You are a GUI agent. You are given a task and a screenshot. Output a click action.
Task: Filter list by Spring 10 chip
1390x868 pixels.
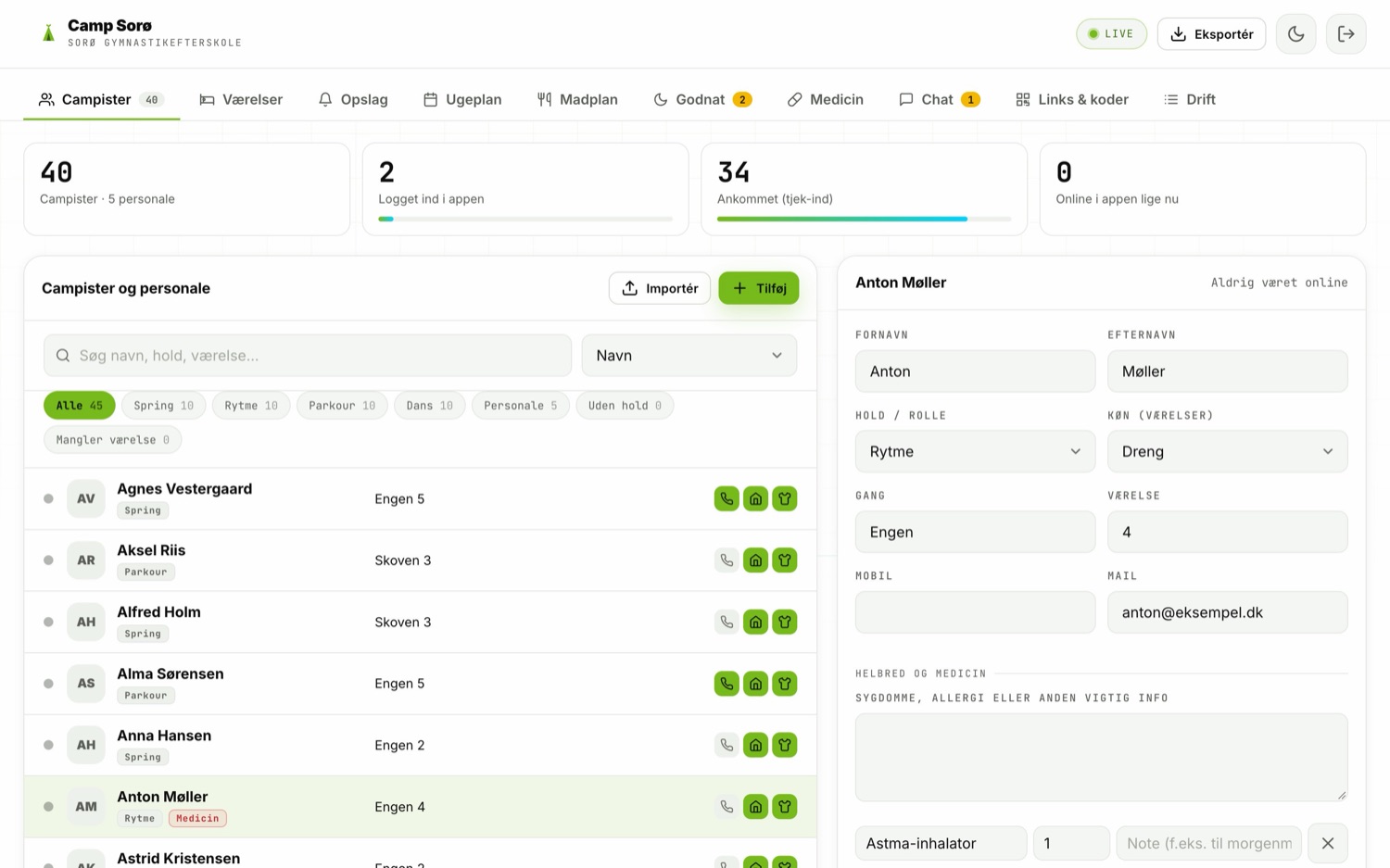pyautogui.click(x=163, y=406)
